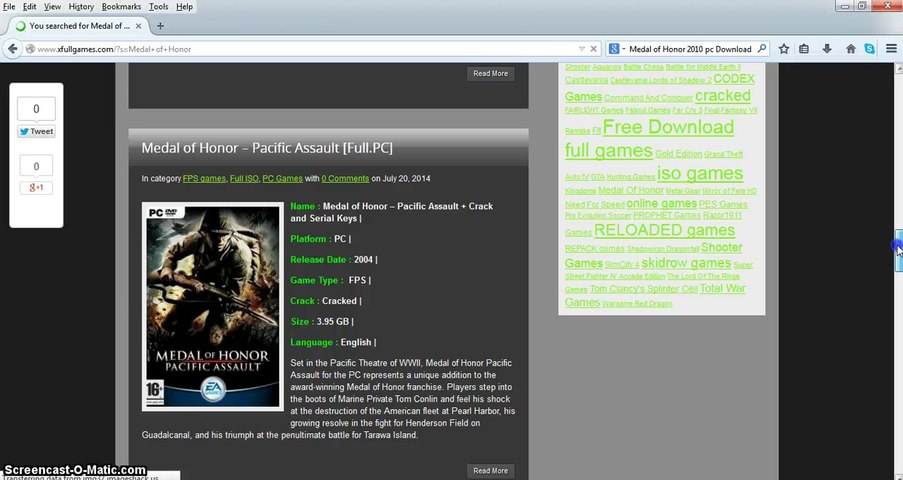Click Read More under Pacific Assault description
903x480 pixels.
tap(491, 470)
